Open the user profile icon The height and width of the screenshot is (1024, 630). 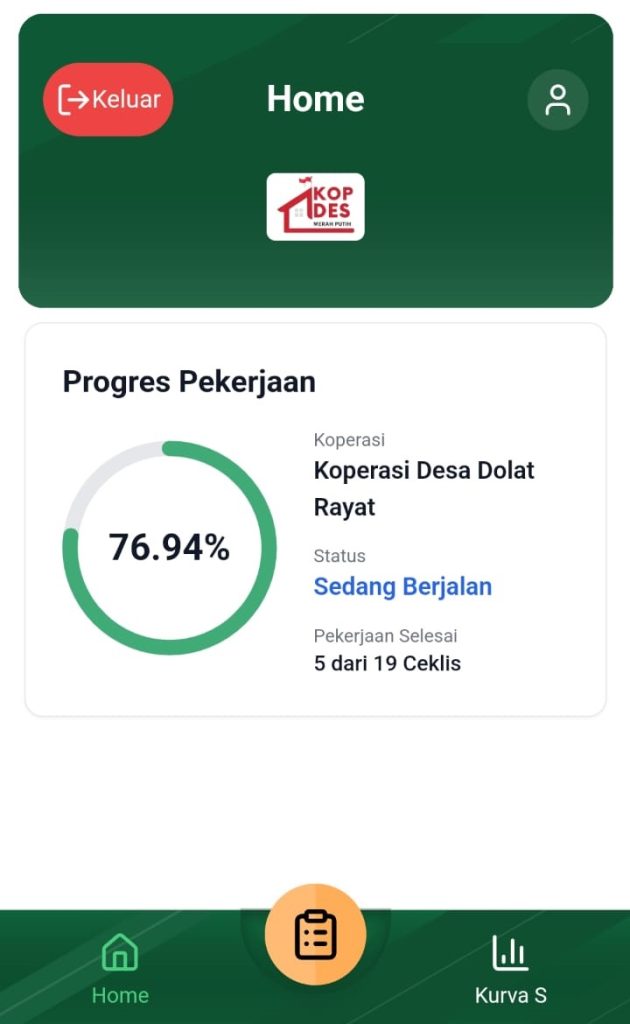557,99
